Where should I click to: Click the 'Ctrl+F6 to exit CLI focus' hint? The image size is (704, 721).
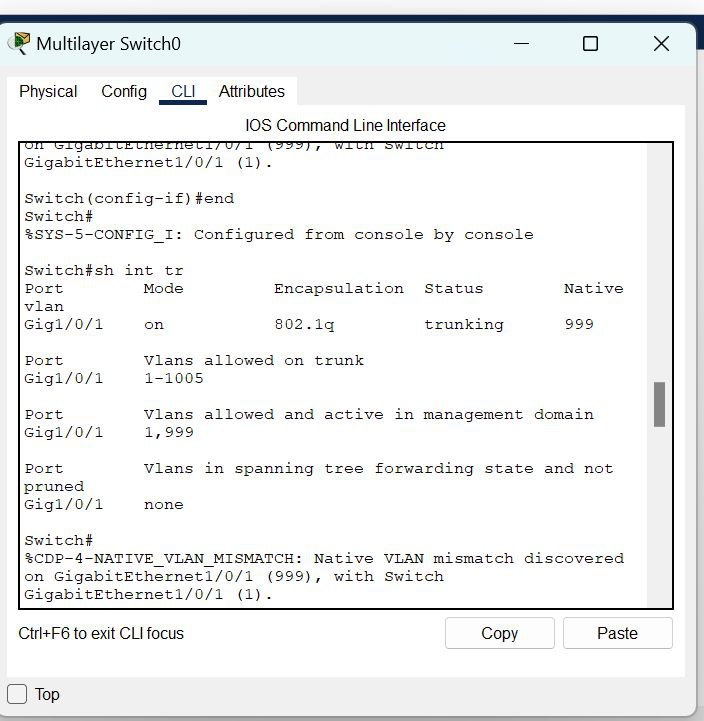(x=101, y=633)
